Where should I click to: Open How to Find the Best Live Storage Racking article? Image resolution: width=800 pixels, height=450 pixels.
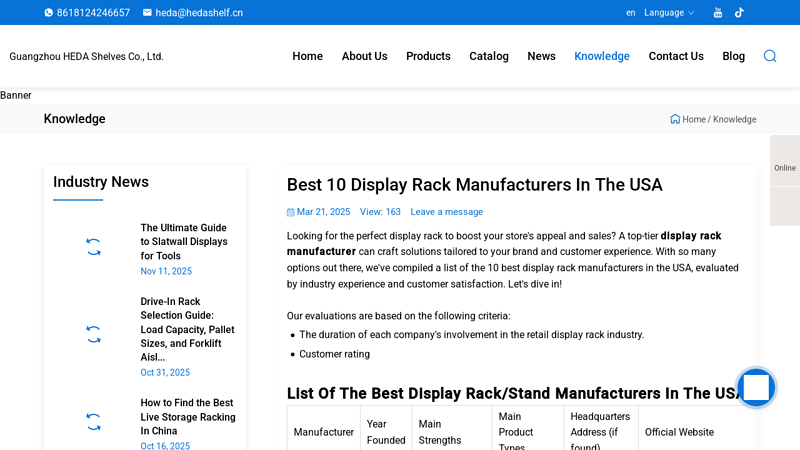[188, 417]
